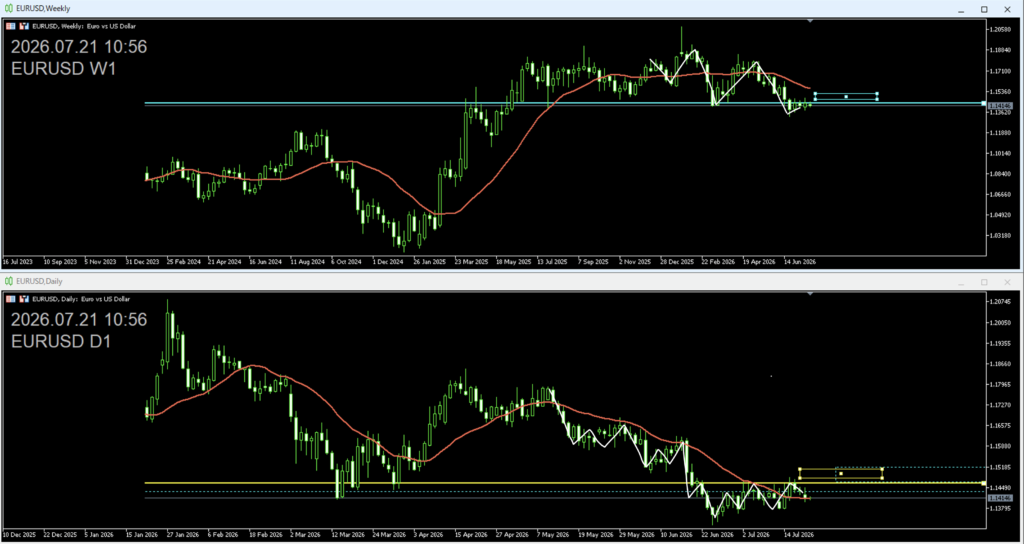Open depth of market icon in Weekly chart
This screenshot has width=1024, height=544.
click(24, 26)
